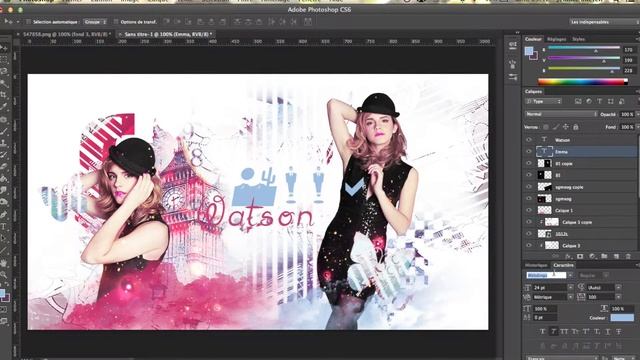The height and width of the screenshot is (360, 640).
Task: Open the 24 pt font size dropdown
Action: [571, 288]
